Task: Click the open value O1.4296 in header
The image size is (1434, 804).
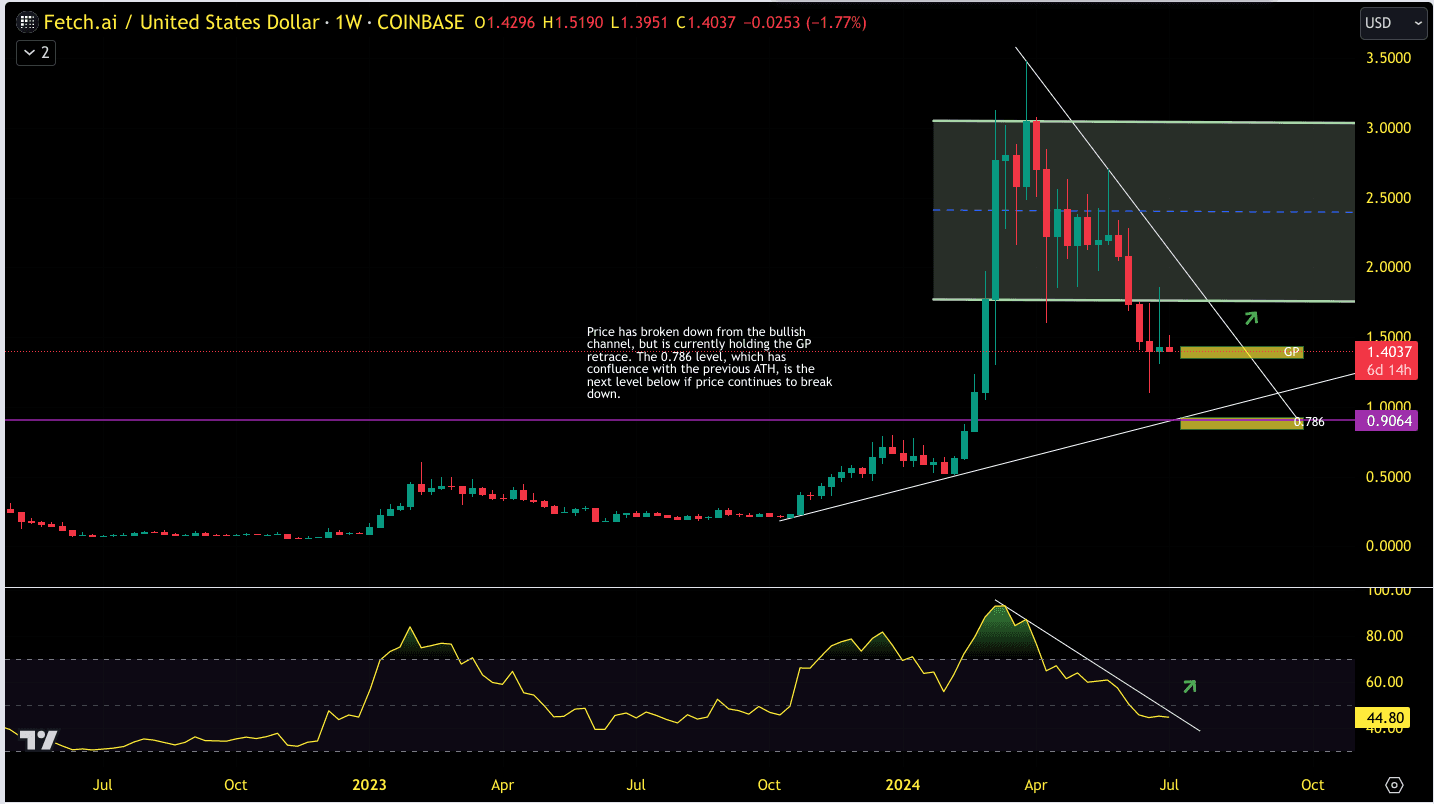Action: click(x=505, y=22)
